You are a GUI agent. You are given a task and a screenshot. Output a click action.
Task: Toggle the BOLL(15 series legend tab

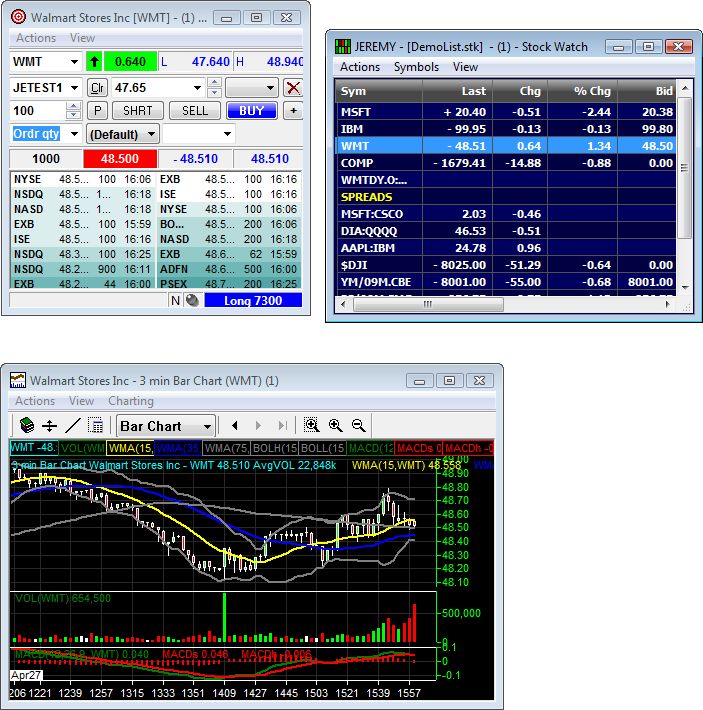point(322,448)
